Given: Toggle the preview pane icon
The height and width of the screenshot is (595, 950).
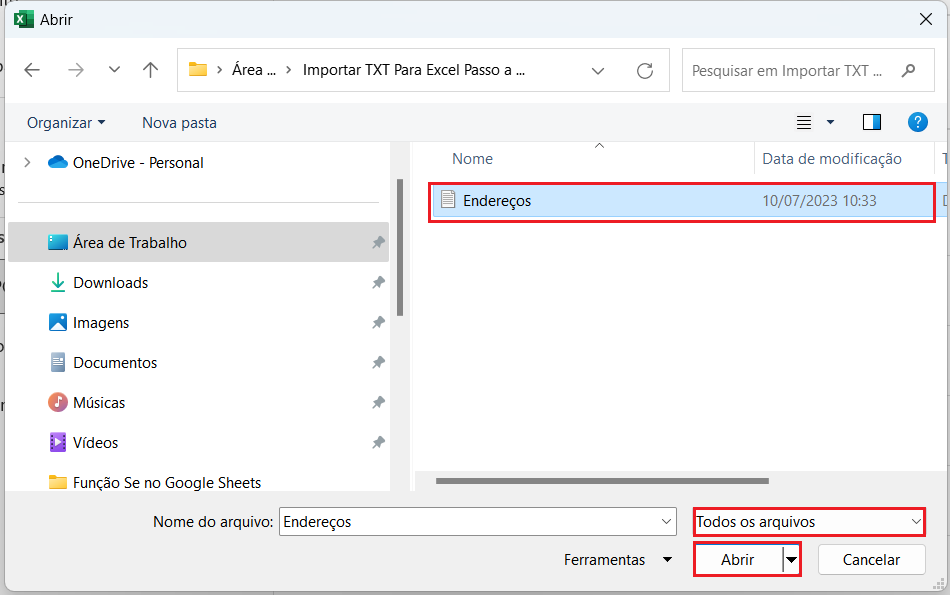Looking at the screenshot, I should pos(871,122).
